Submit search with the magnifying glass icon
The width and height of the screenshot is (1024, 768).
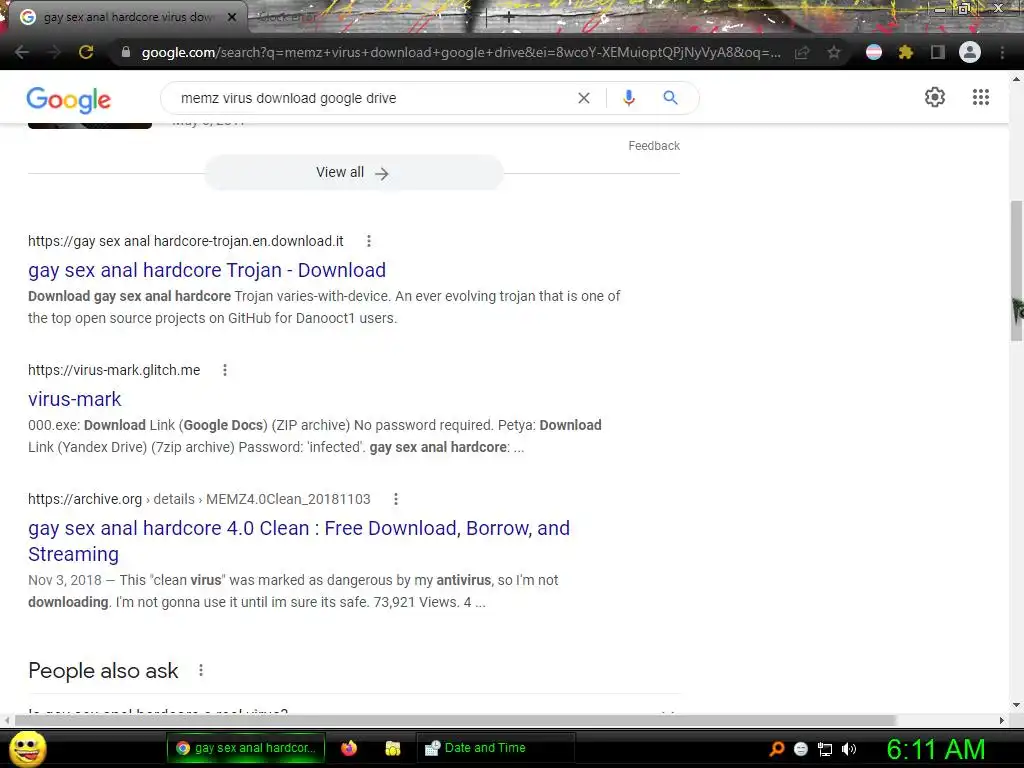tap(670, 98)
